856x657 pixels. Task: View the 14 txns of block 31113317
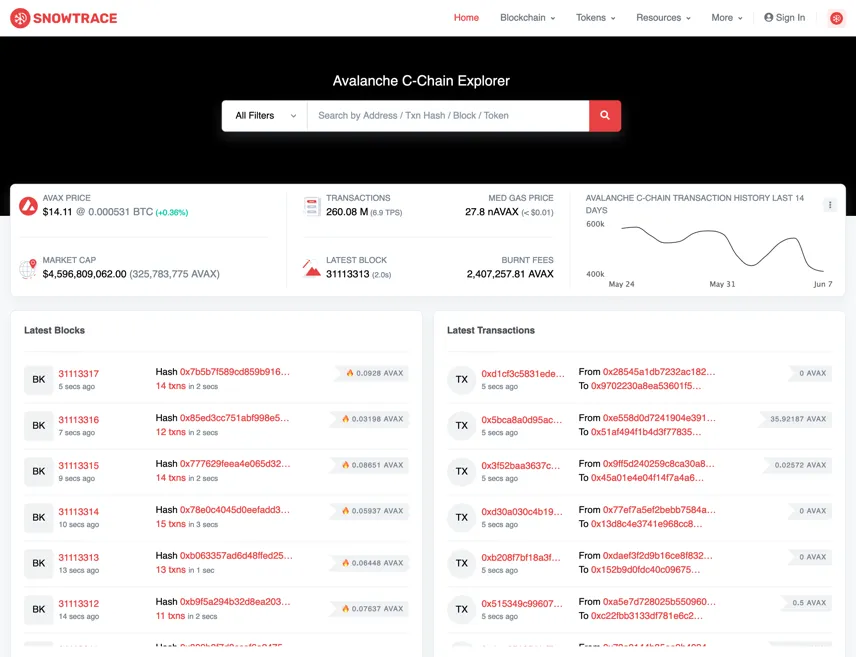[170, 386]
